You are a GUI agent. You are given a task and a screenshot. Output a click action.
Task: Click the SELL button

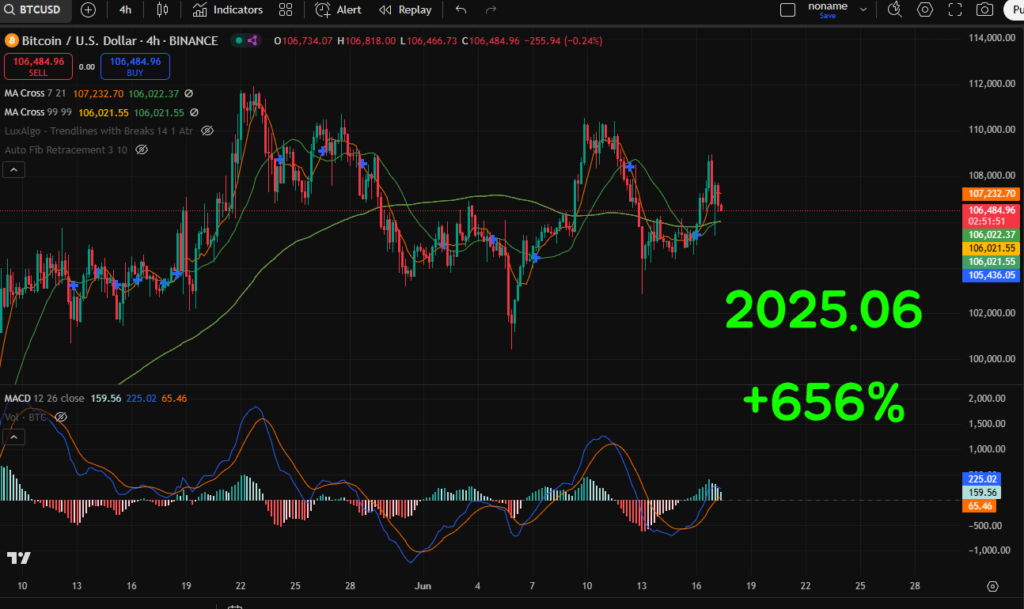39,67
